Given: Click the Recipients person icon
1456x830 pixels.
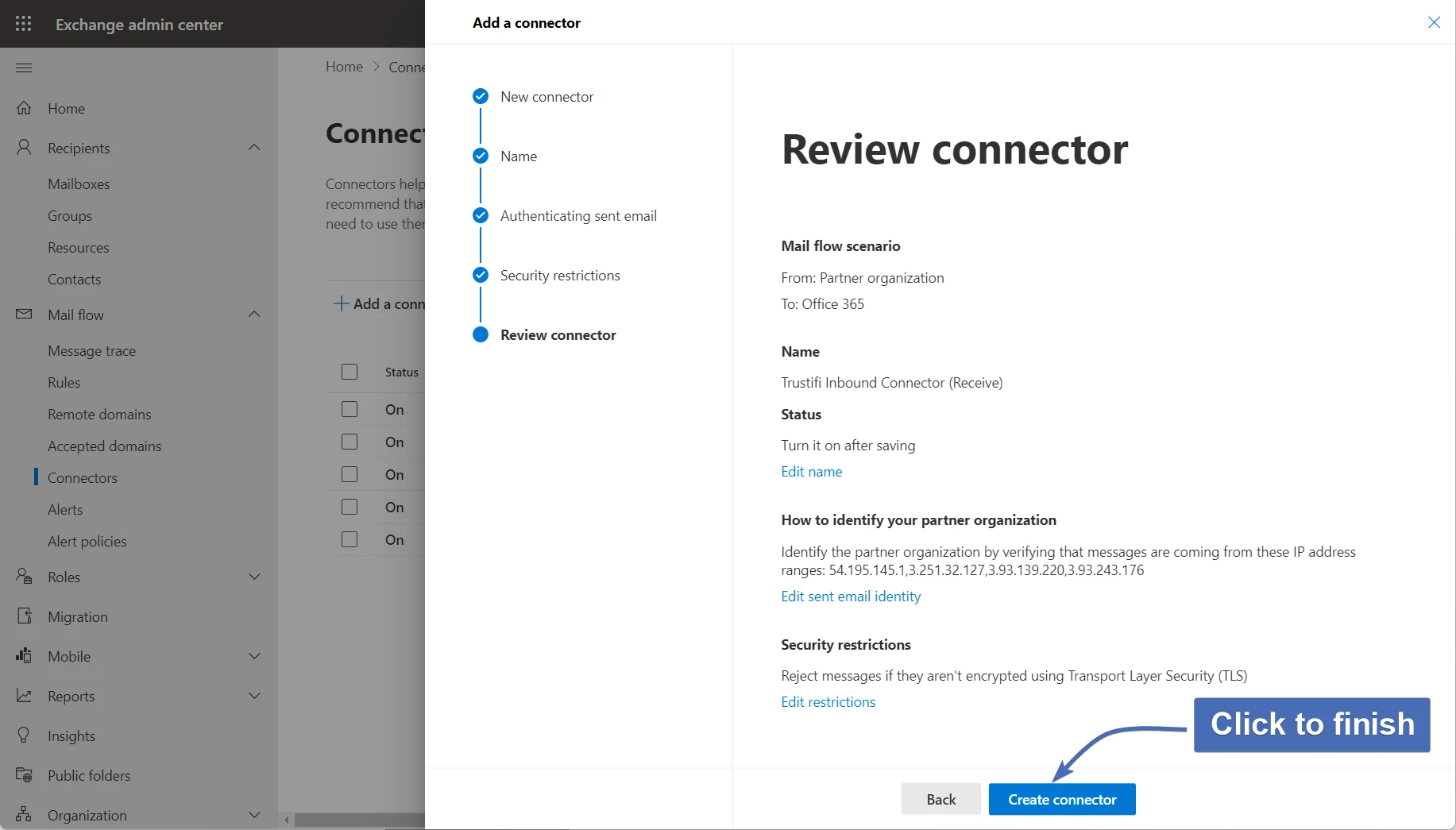Looking at the screenshot, I should tap(24, 148).
